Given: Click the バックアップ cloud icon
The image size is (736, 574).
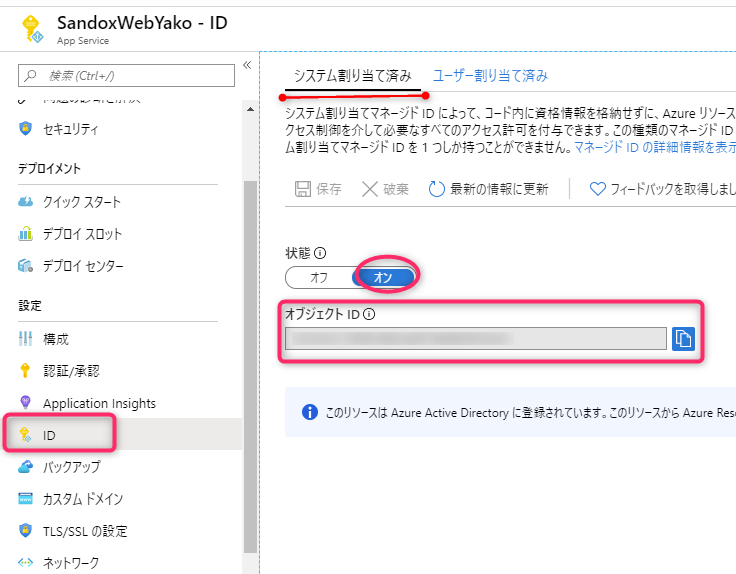Looking at the screenshot, I should (25, 467).
